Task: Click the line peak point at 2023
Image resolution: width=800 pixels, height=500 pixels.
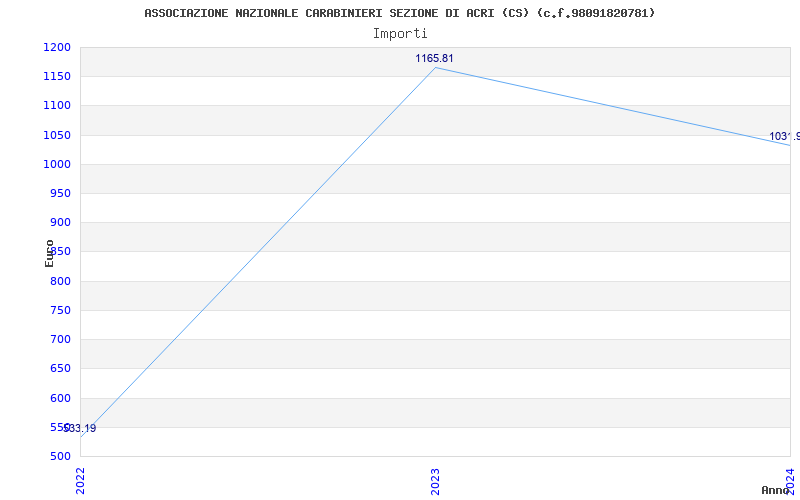Action: click(435, 67)
